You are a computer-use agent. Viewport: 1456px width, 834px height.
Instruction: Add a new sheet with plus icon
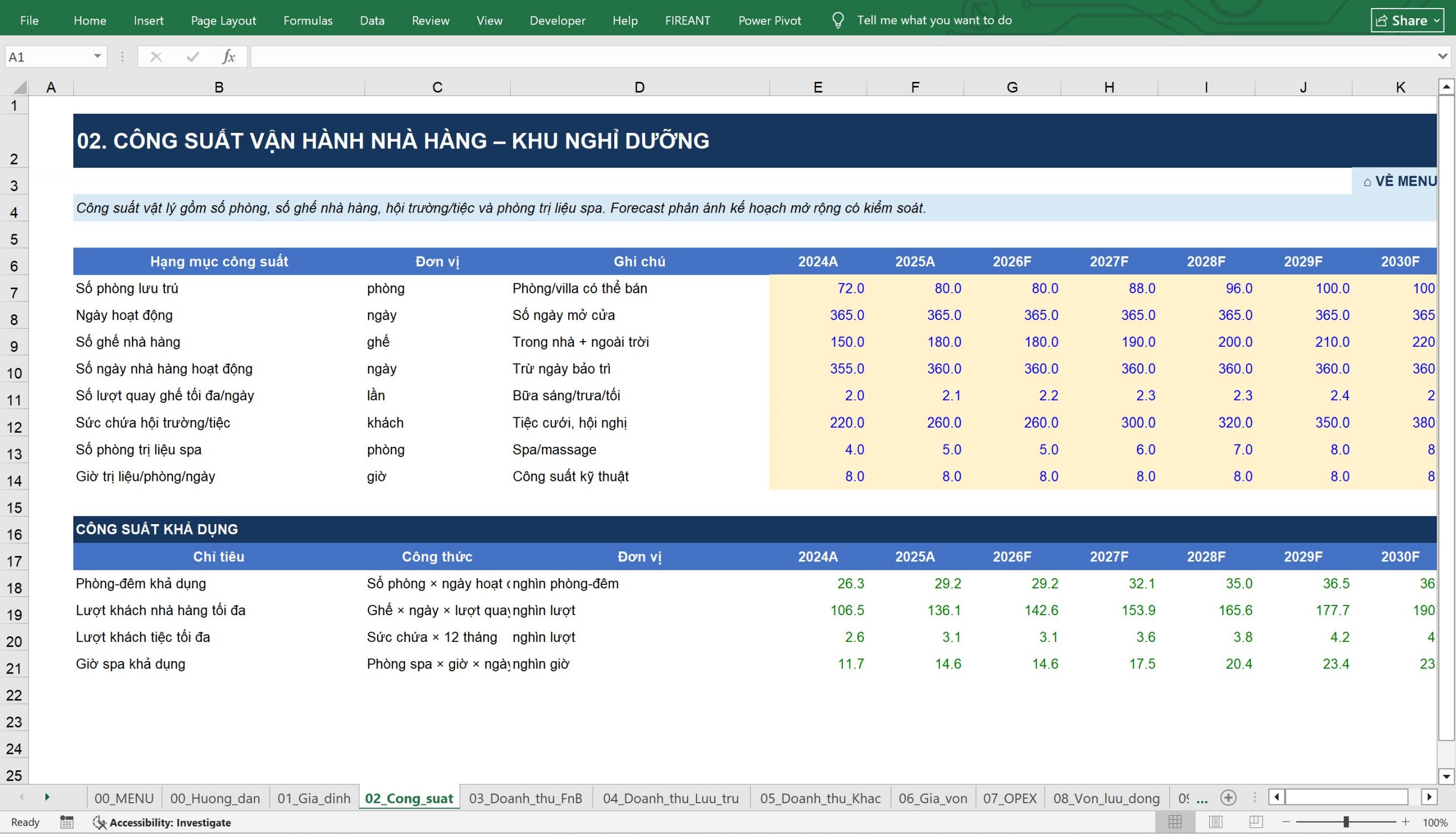pyautogui.click(x=1228, y=798)
